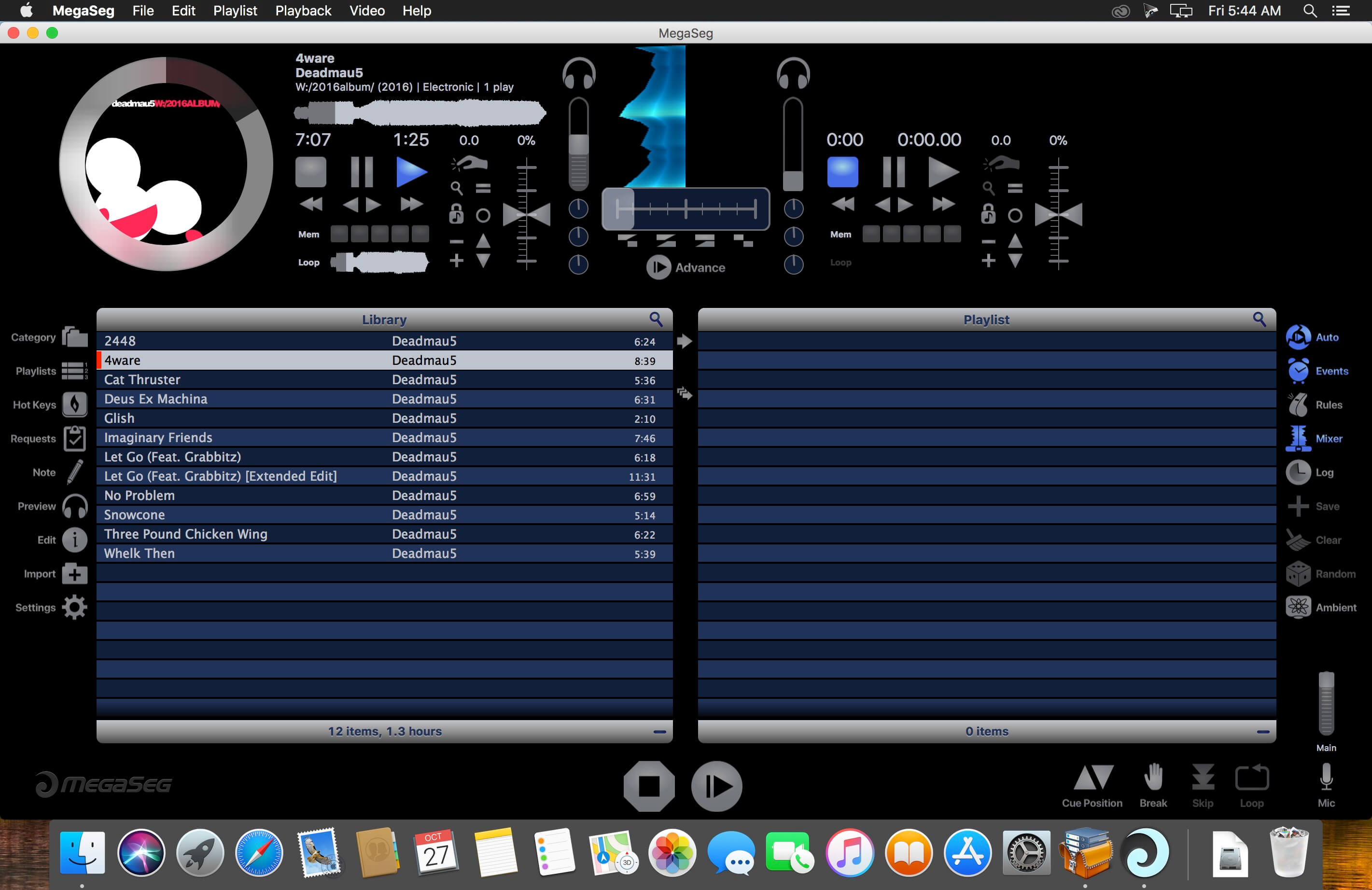Image resolution: width=1372 pixels, height=890 pixels.
Task: Open the macOS Notification Center list
Action: (1341, 11)
